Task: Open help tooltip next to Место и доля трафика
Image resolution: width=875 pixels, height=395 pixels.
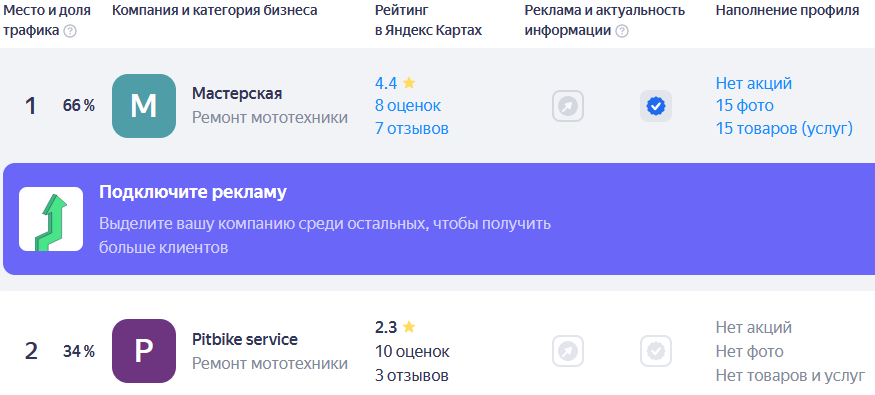Action: coord(70,31)
